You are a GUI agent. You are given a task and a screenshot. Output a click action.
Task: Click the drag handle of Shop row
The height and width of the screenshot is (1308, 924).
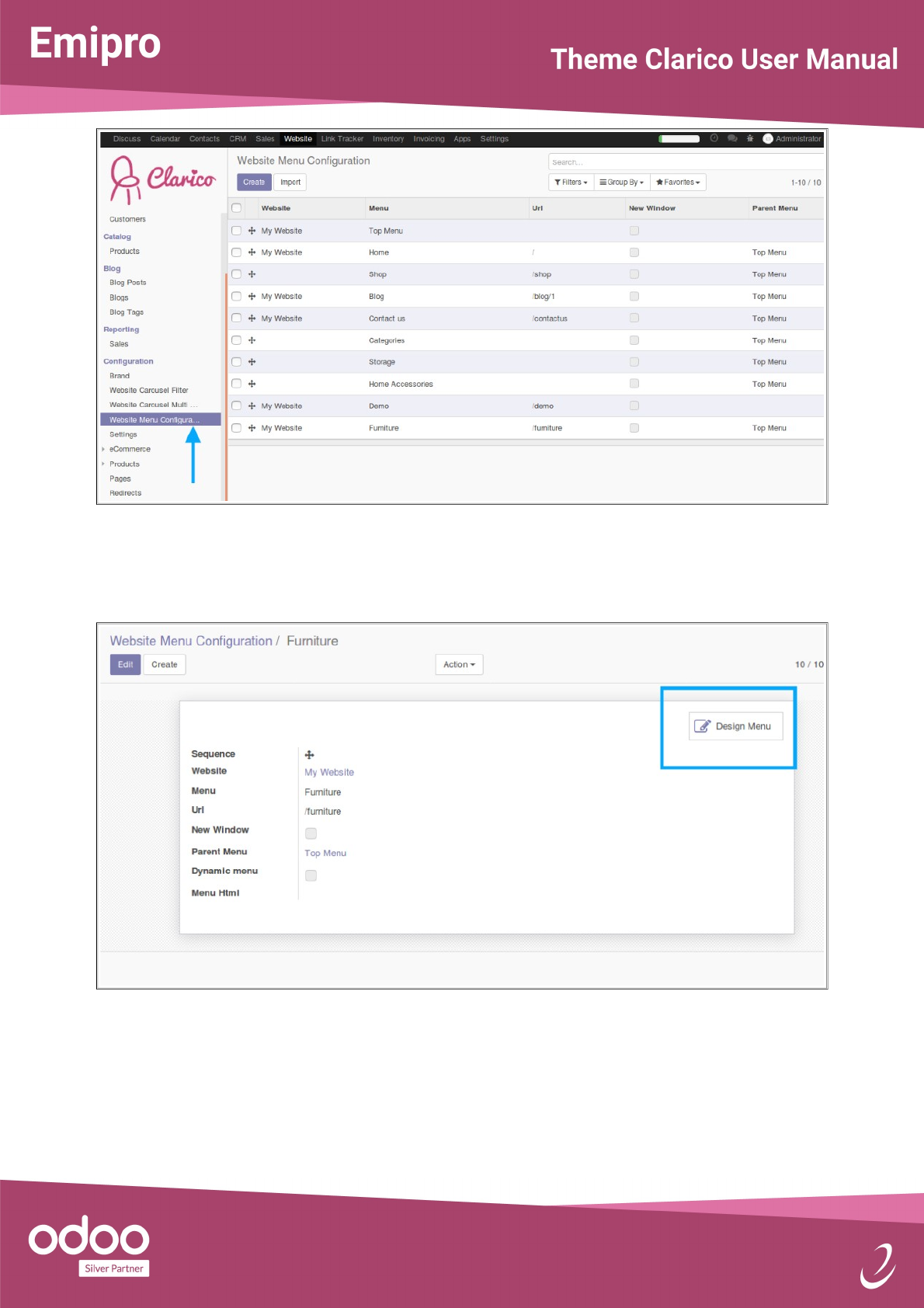[x=252, y=274]
